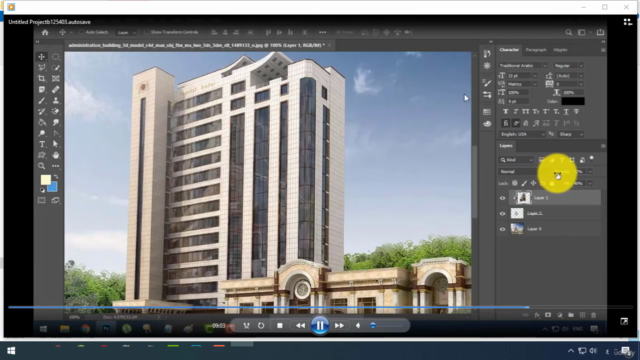
Task: Select the Eraser tool
Action: point(56,111)
